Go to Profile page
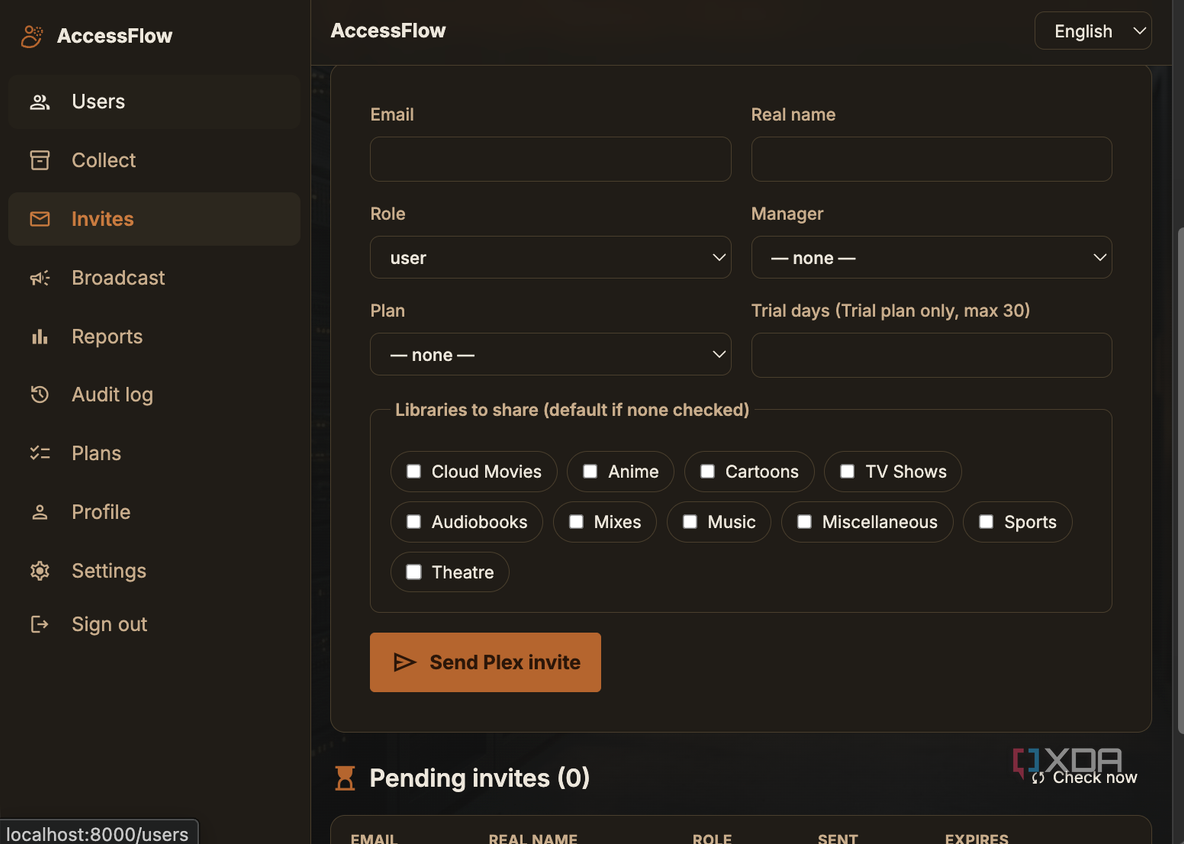 click(x=154, y=512)
